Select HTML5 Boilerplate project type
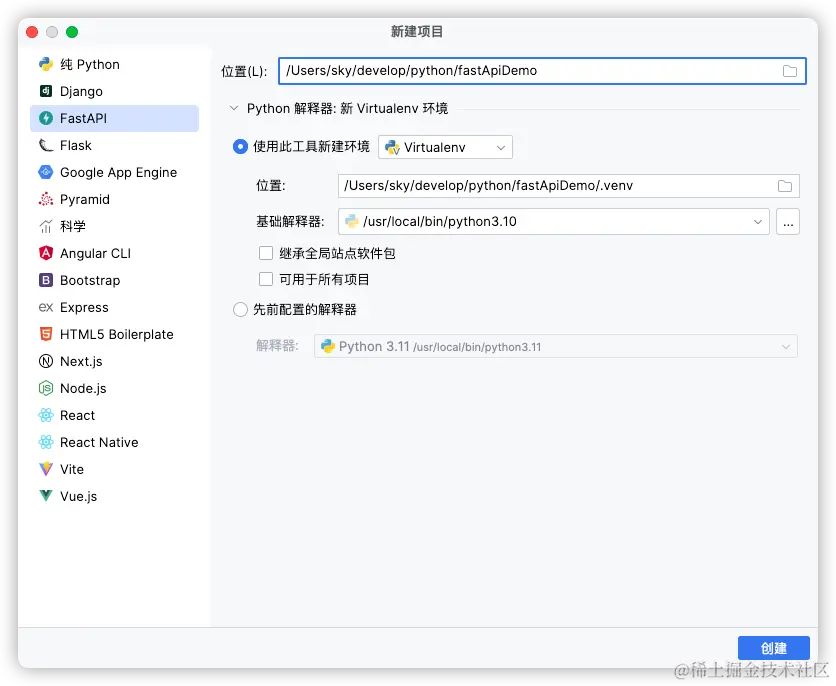 (x=115, y=334)
